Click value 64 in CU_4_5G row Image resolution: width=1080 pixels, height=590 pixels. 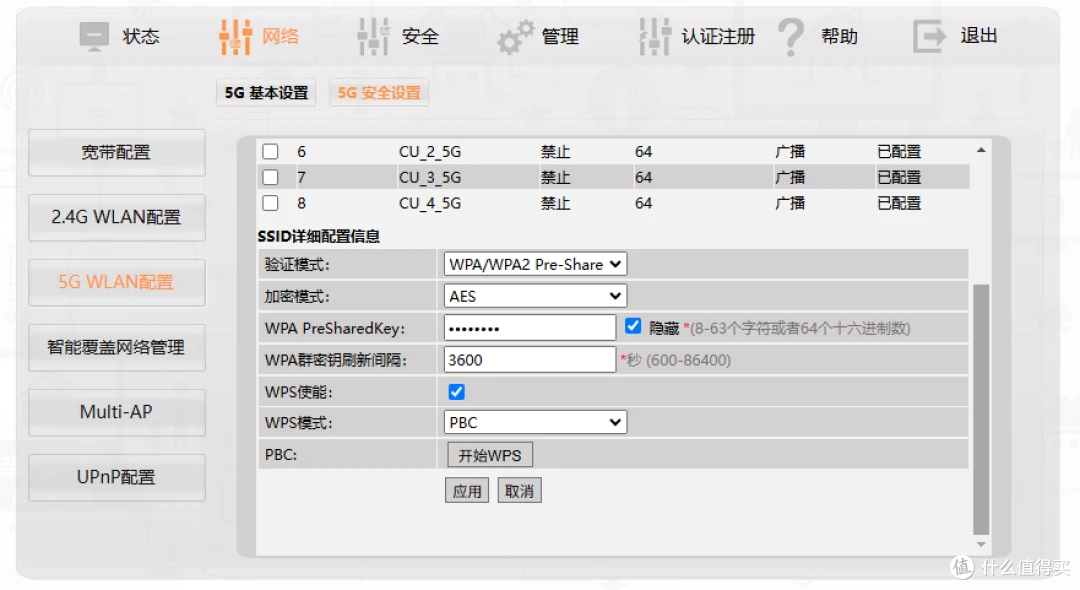coord(643,203)
